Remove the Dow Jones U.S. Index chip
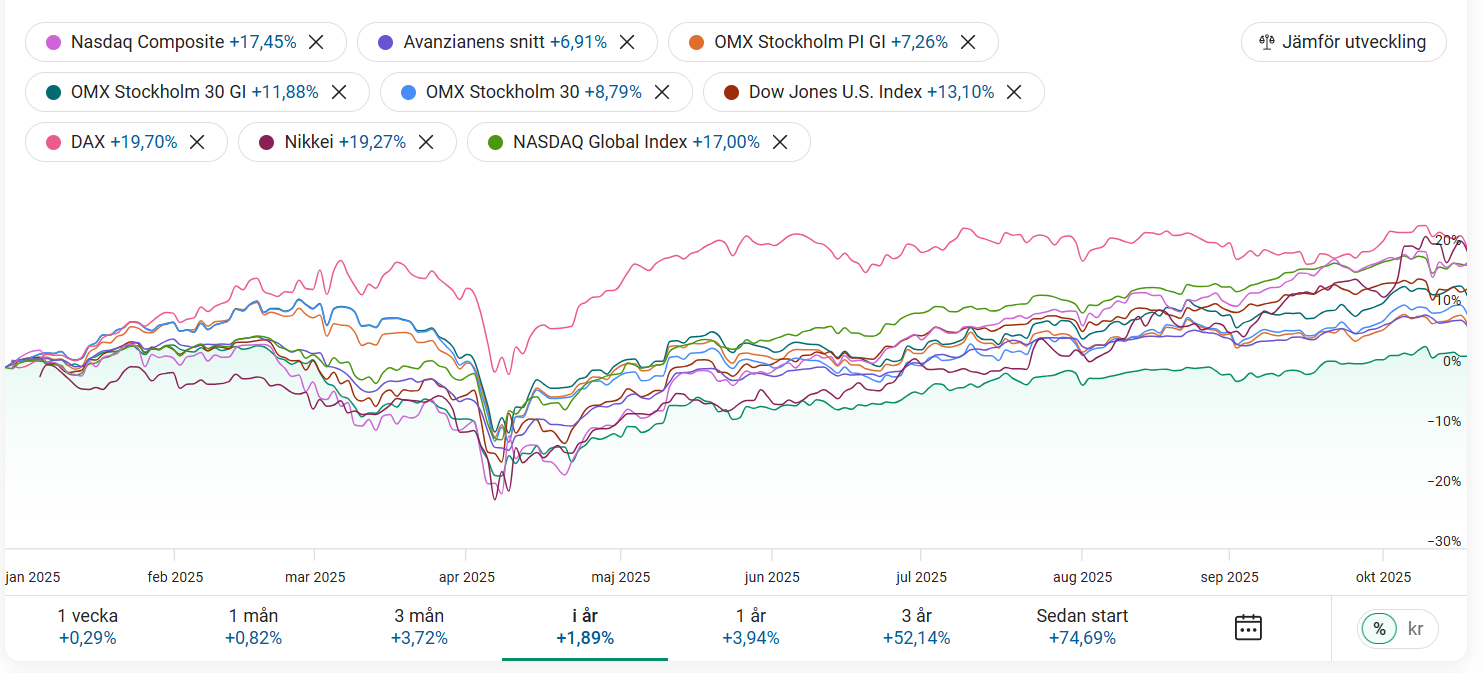1482x673 pixels. 1014,92
